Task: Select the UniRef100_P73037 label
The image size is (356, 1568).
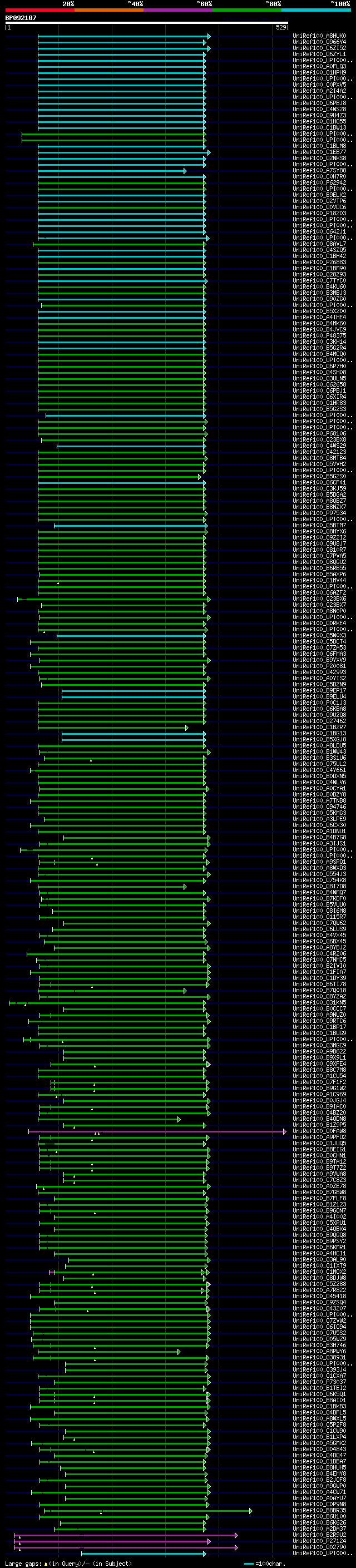Action: [319, 1382]
